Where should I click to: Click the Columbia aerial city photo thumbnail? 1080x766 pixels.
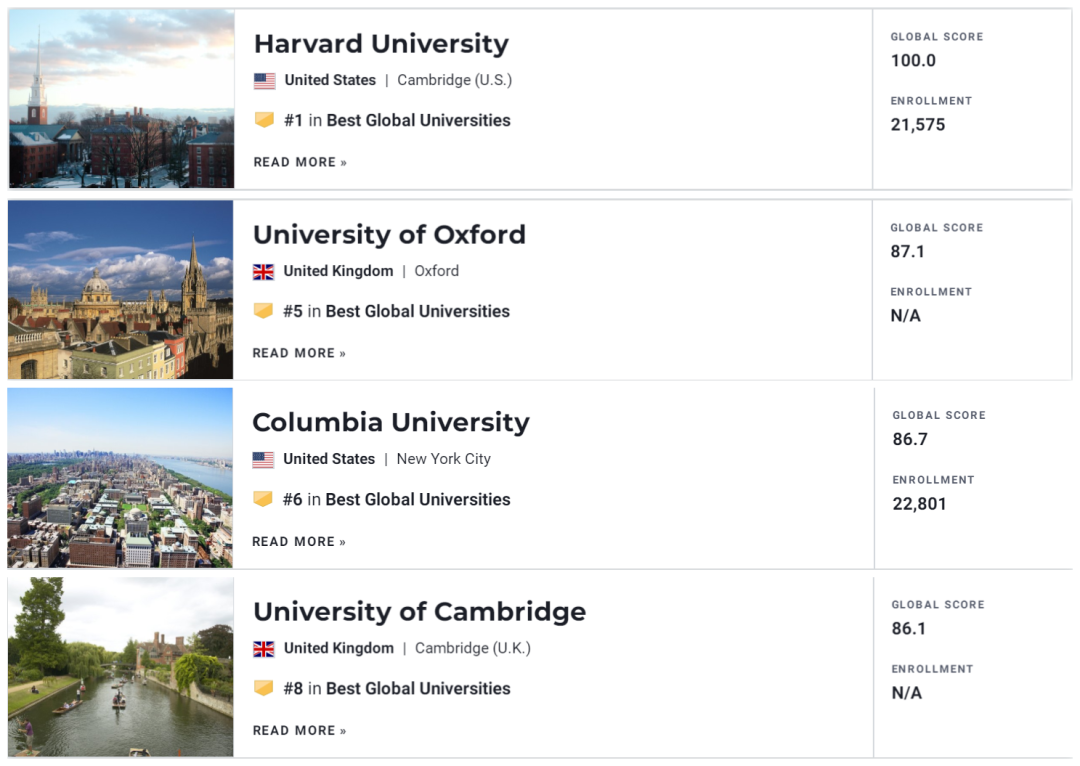120,478
